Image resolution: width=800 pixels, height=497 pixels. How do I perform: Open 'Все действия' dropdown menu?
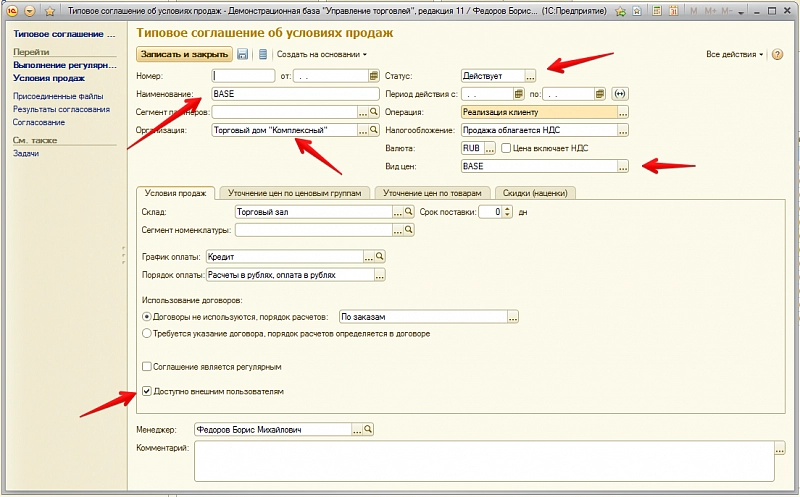(735, 54)
